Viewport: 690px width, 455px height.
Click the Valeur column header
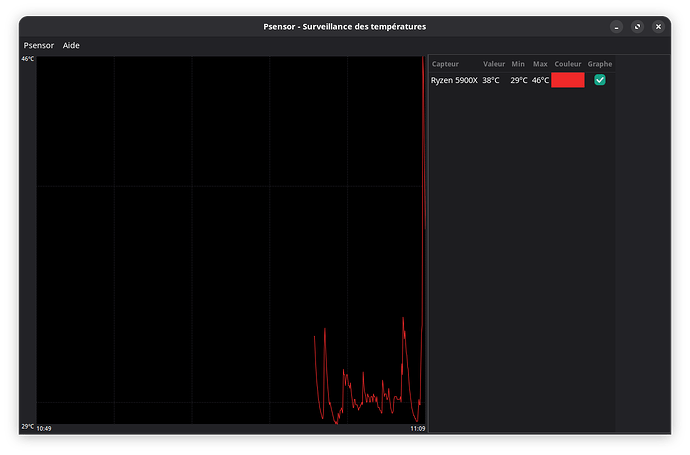pyautogui.click(x=494, y=64)
